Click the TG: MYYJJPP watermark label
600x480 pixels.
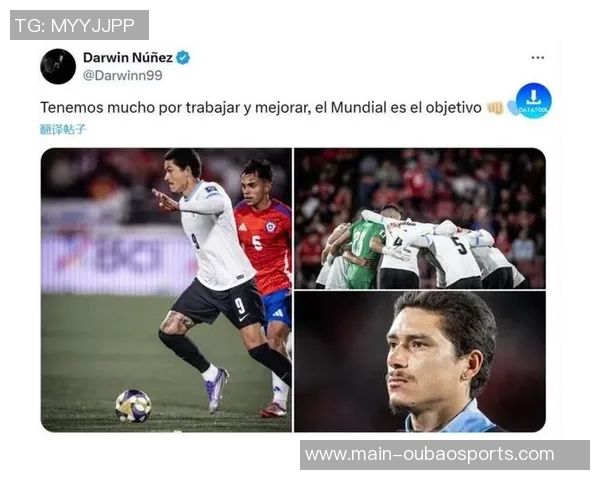[x=79, y=25]
